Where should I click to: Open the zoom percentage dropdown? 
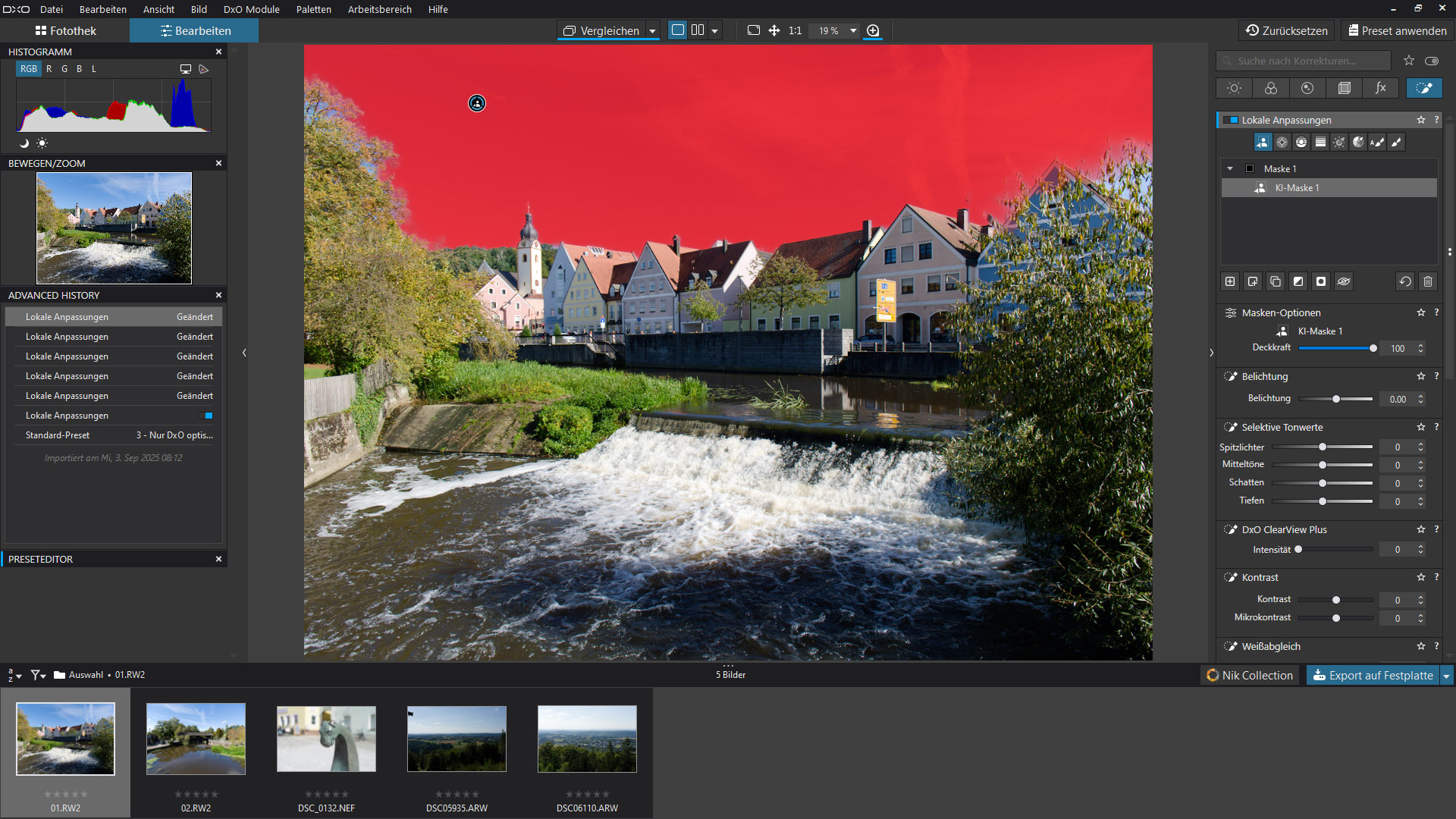pos(853,31)
